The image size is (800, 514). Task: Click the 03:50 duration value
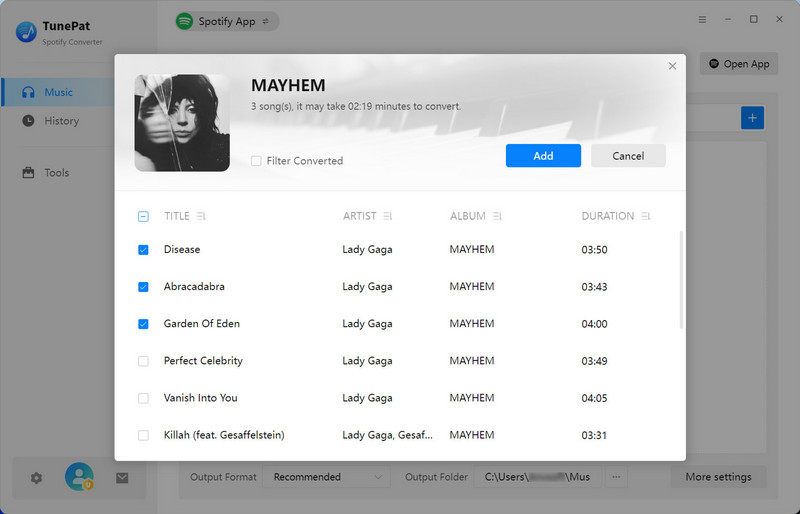pyautogui.click(x=594, y=250)
